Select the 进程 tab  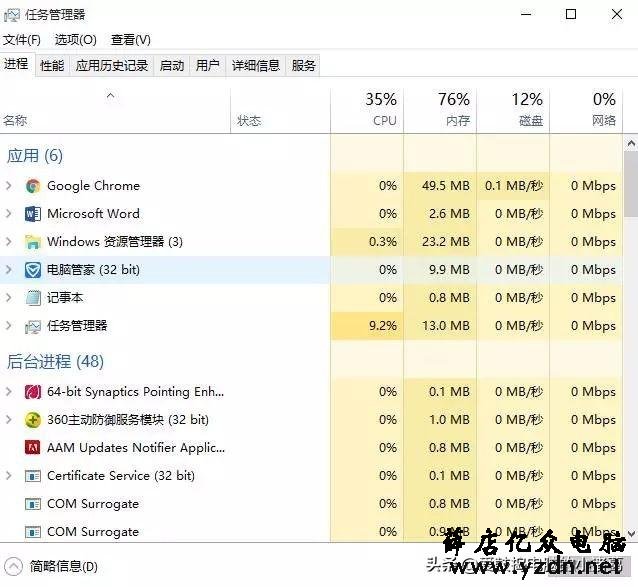(16, 64)
